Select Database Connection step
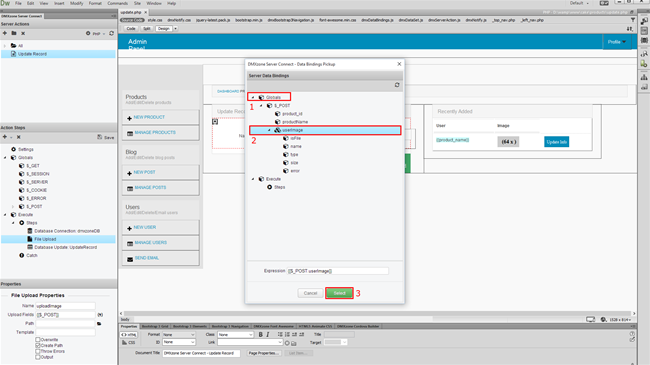This screenshot has height=365, width=650. tap(67, 231)
